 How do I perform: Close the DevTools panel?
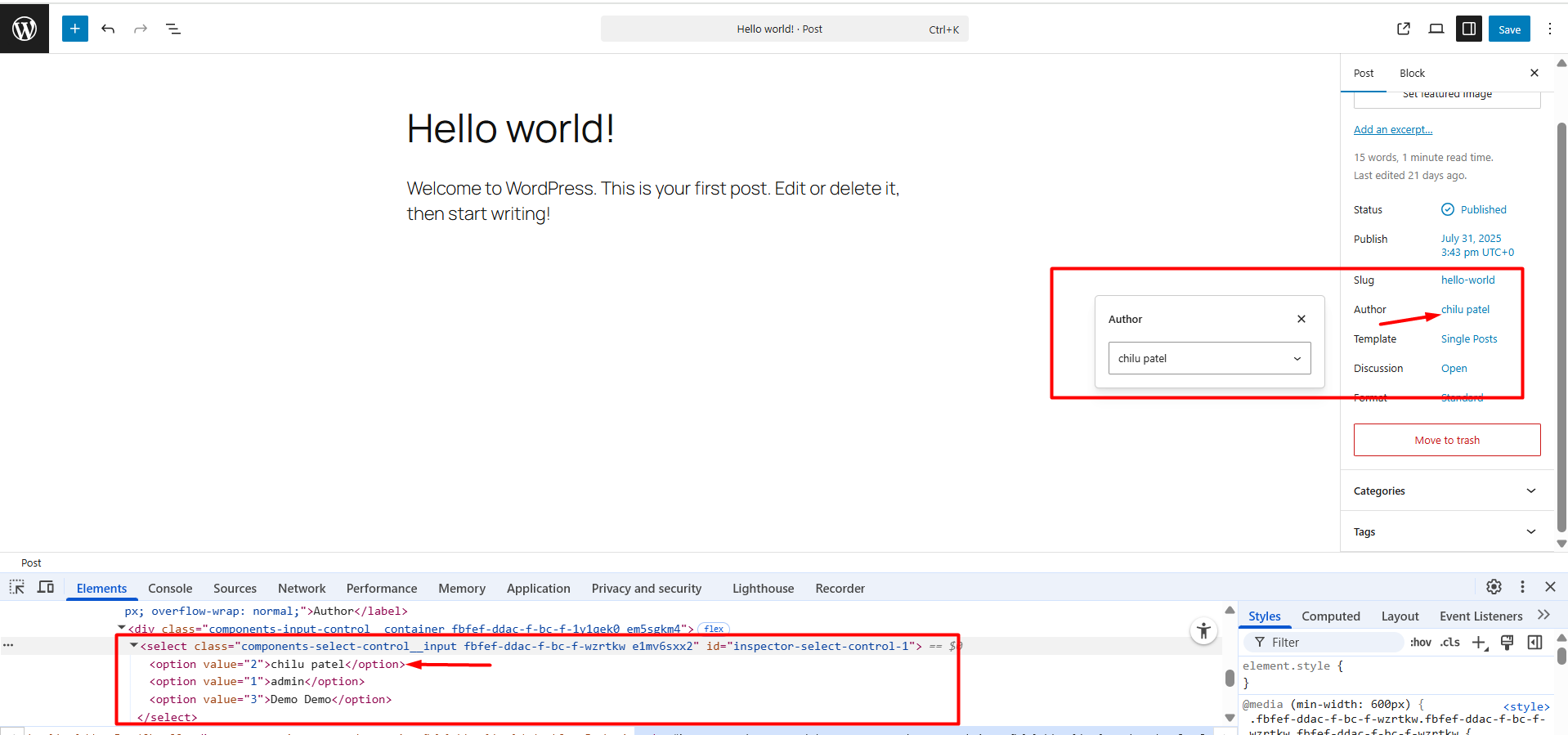click(1550, 587)
